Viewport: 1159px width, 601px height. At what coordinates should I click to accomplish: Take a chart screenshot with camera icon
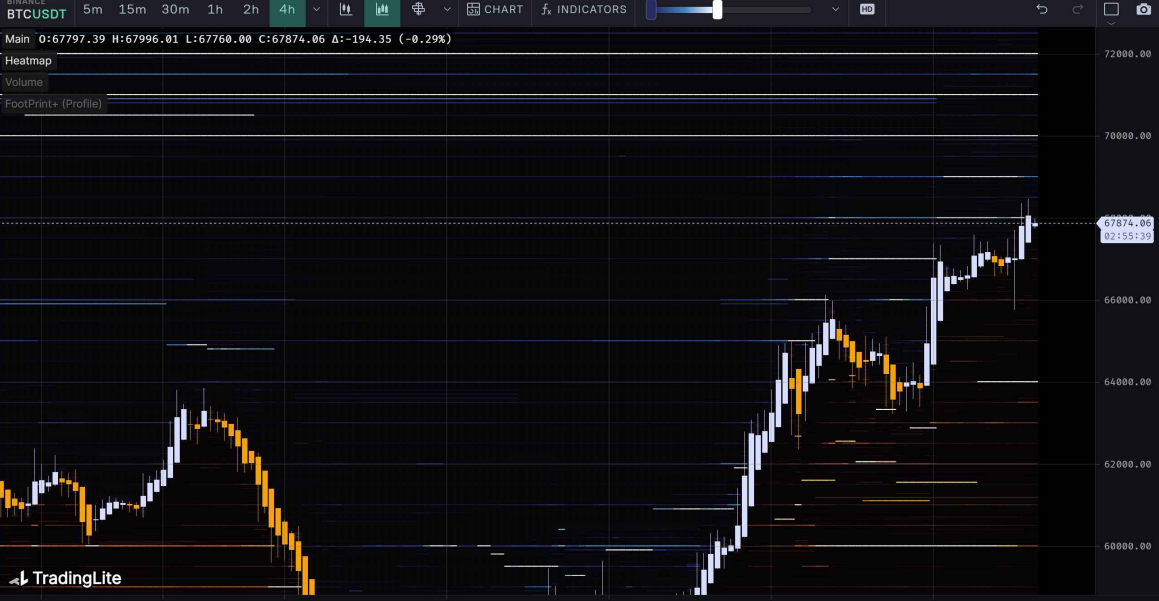(x=1143, y=10)
